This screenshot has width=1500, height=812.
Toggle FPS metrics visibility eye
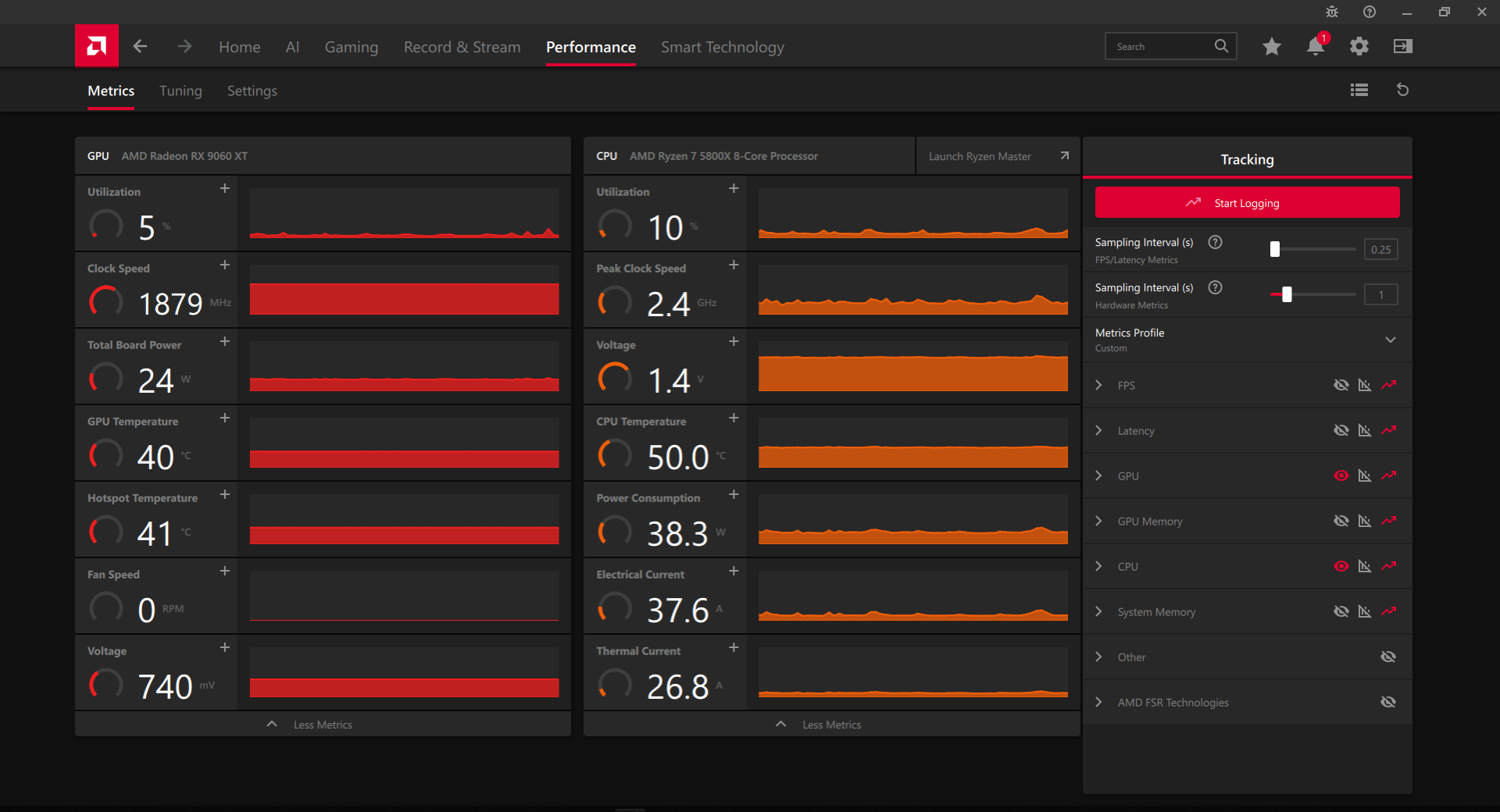point(1341,385)
